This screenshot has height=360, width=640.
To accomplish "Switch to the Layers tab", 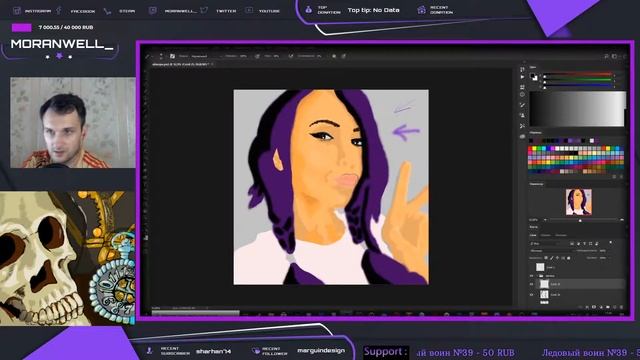I will tap(533, 235).
